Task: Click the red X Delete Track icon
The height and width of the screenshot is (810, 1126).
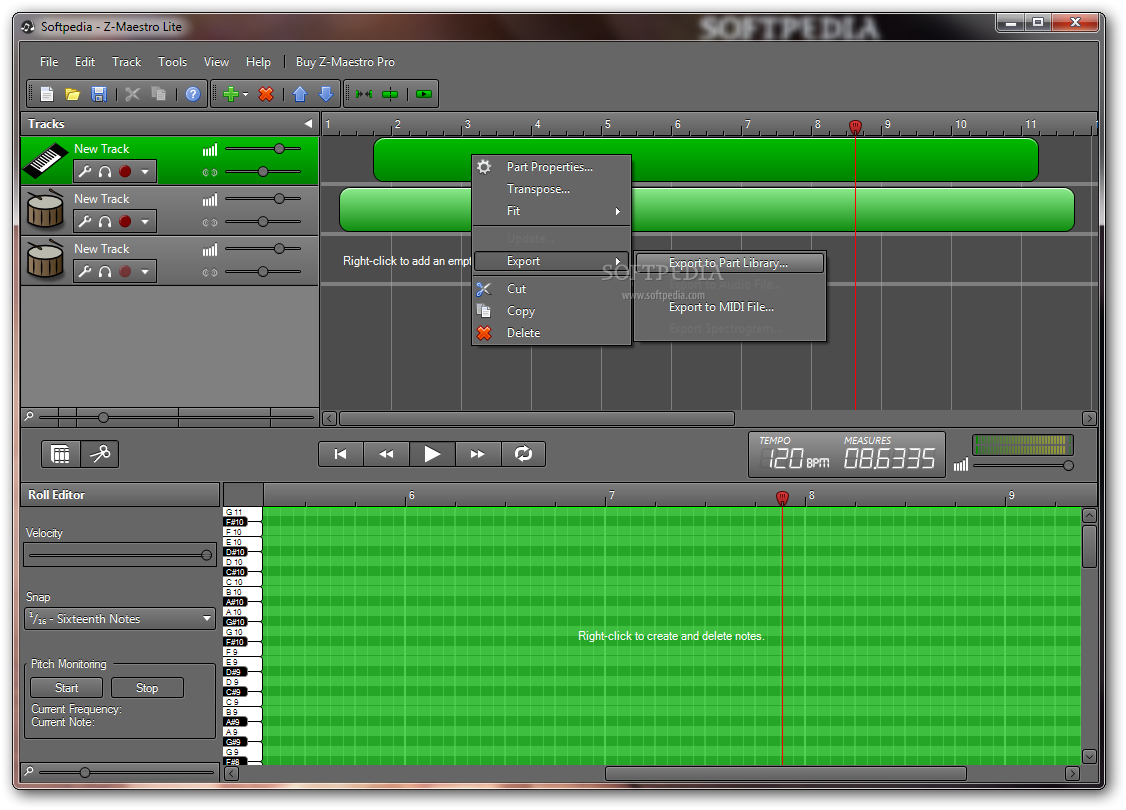Action: pos(266,94)
